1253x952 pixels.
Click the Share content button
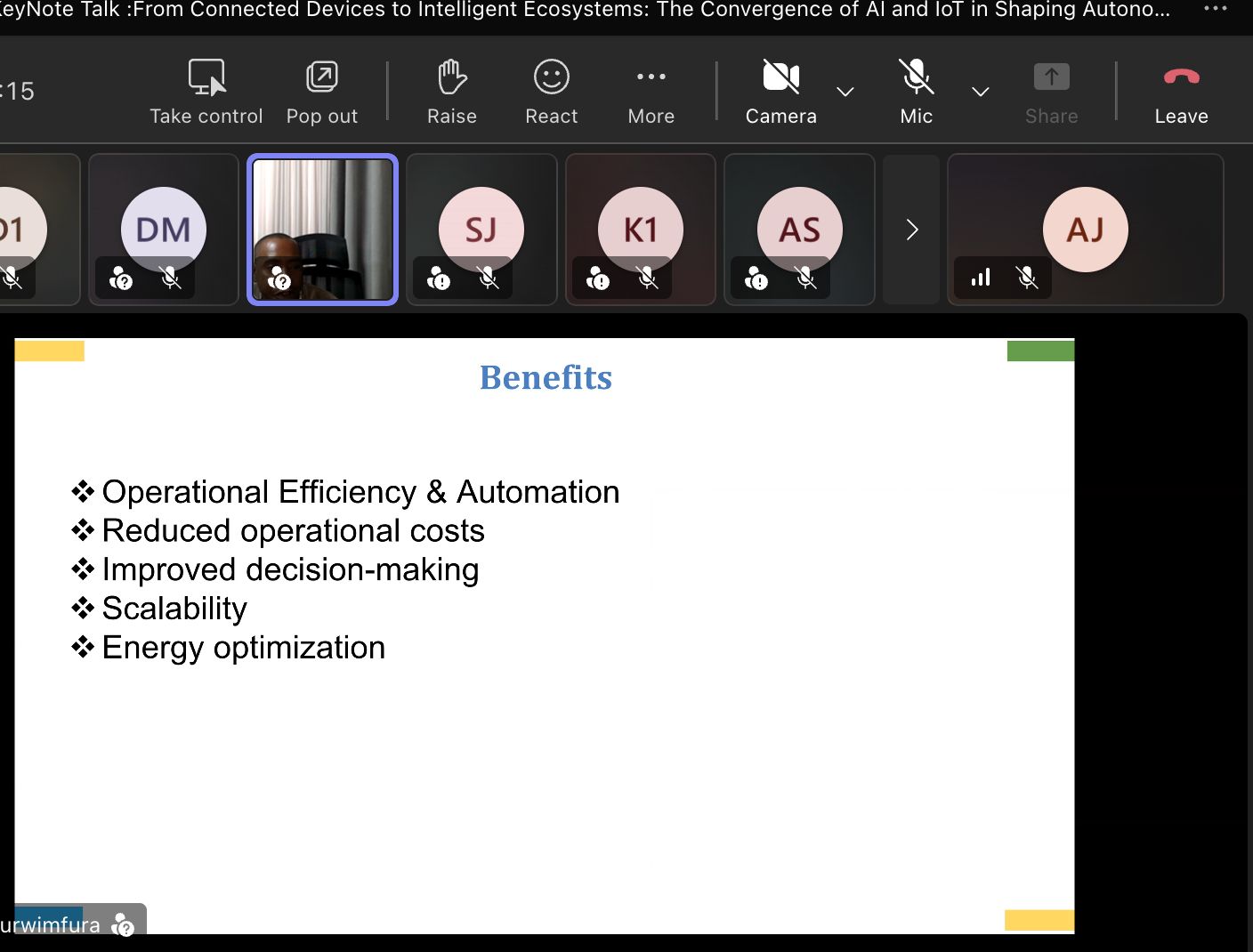(1051, 78)
